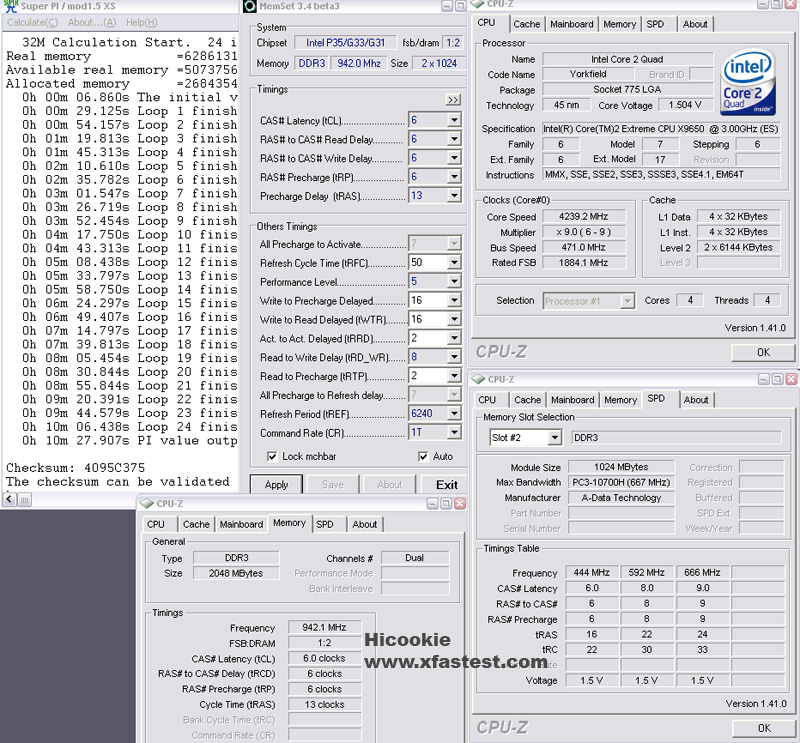
Task: Click the Core Speed value 4239.2 MHz
Action: pyautogui.click(x=583, y=216)
